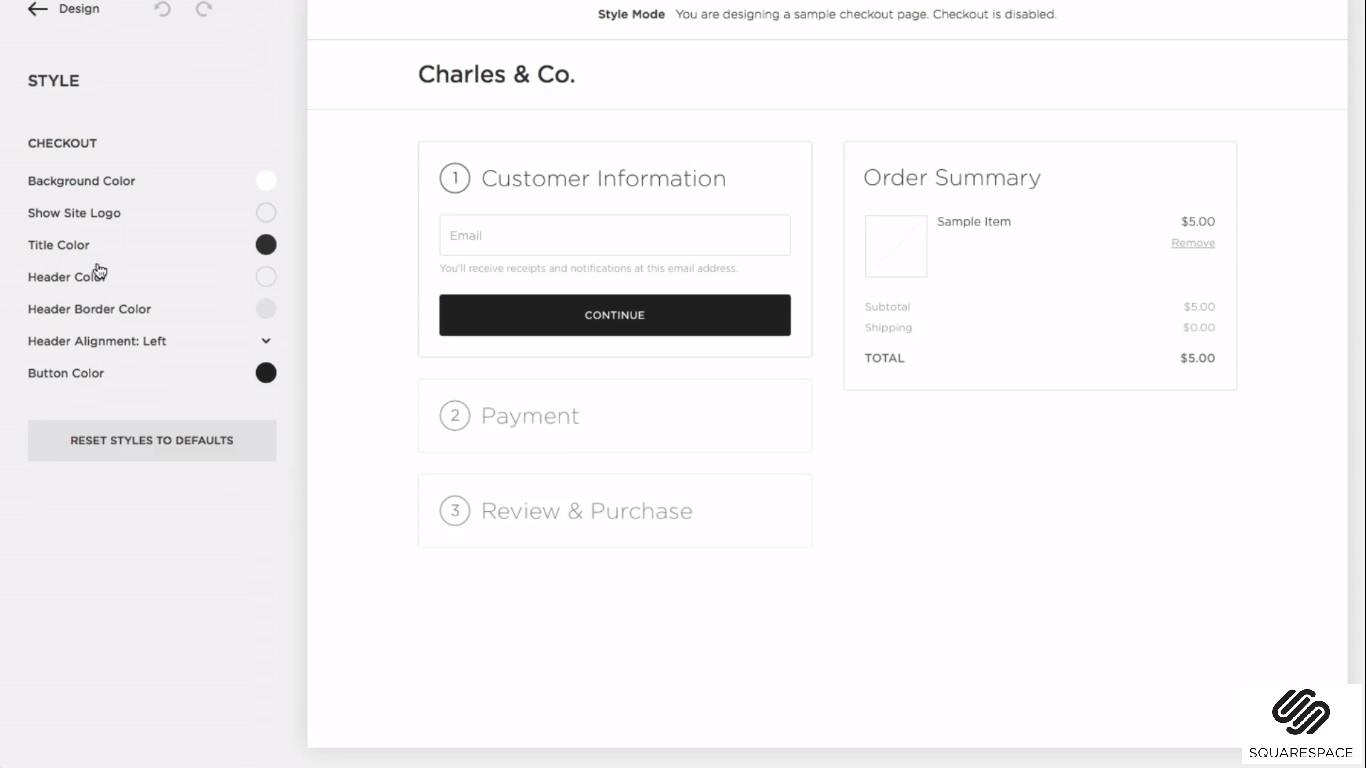1366x768 pixels.
Task: Click the Charles & Co. site title
Action: coord(496,75)
